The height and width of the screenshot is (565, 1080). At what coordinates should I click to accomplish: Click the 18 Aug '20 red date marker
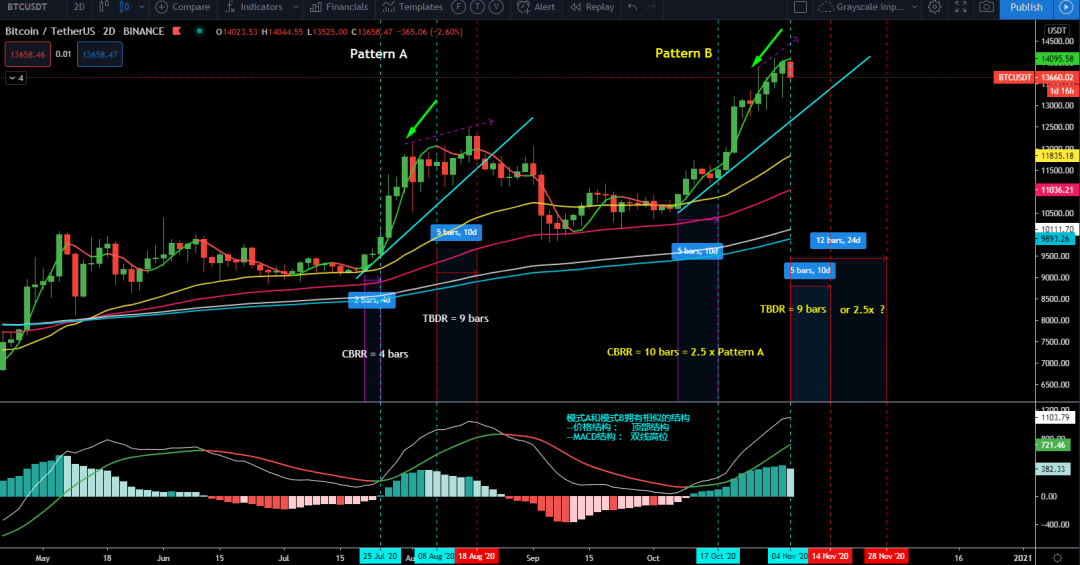pyautogui.click(x=477, y=556)
